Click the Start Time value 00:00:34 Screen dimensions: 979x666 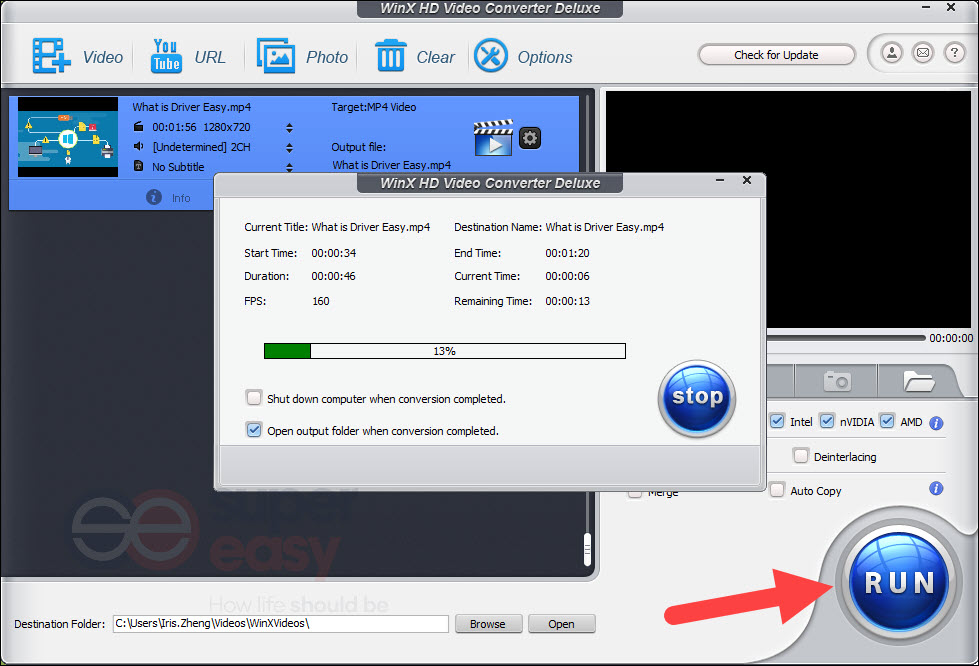coord(333,253)
